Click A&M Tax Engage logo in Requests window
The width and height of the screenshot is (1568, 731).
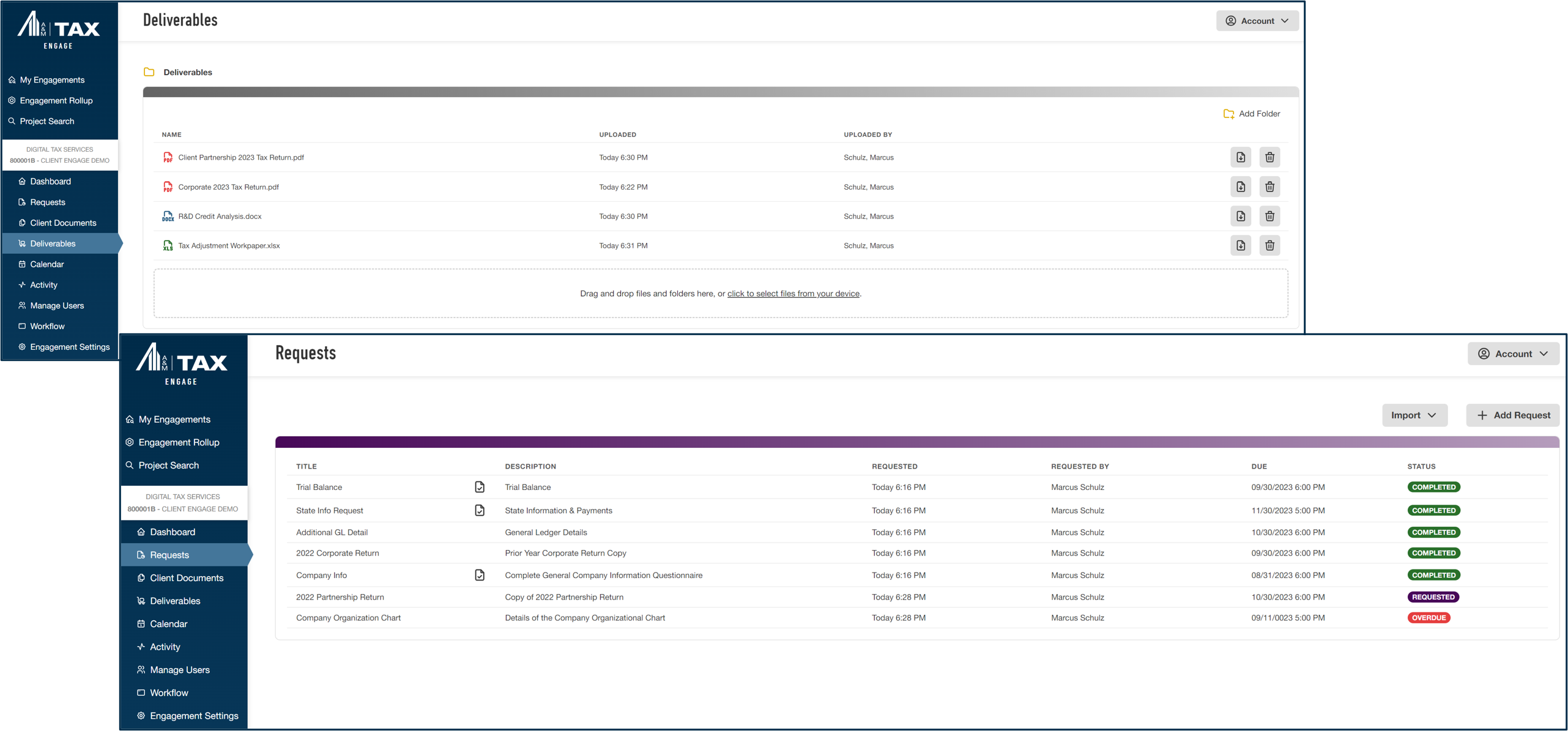tap(181, 363)
